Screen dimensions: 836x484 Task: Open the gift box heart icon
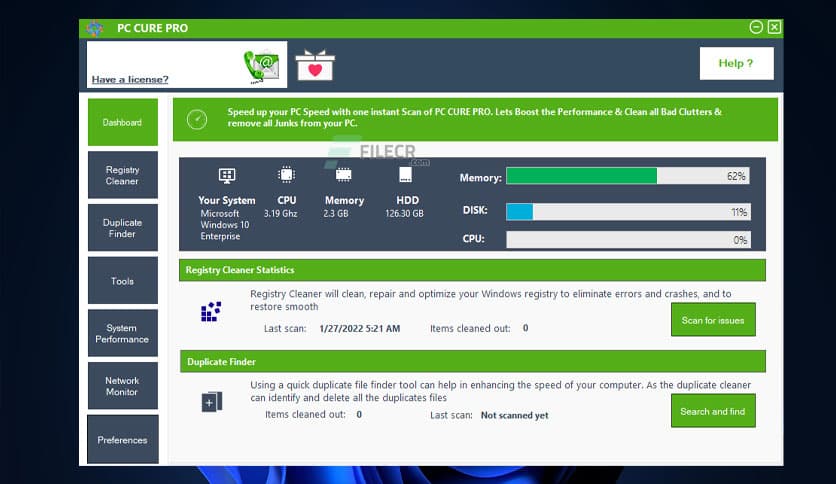point(315,65)
